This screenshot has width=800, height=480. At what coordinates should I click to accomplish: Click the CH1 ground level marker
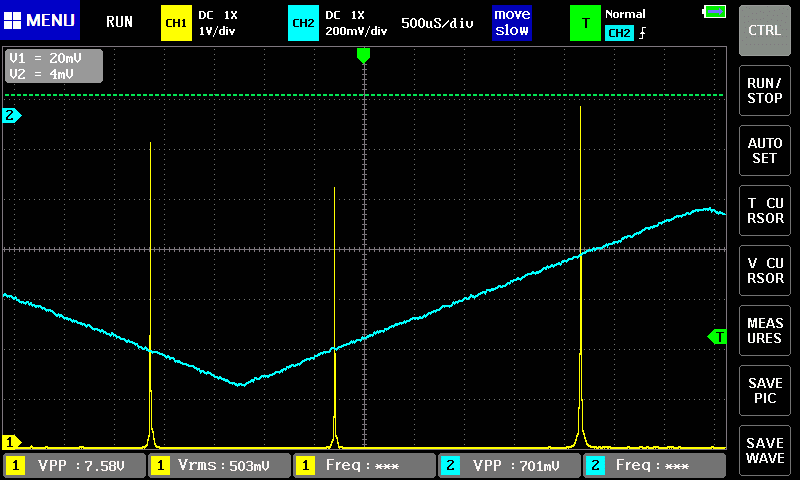click(12, 441)
